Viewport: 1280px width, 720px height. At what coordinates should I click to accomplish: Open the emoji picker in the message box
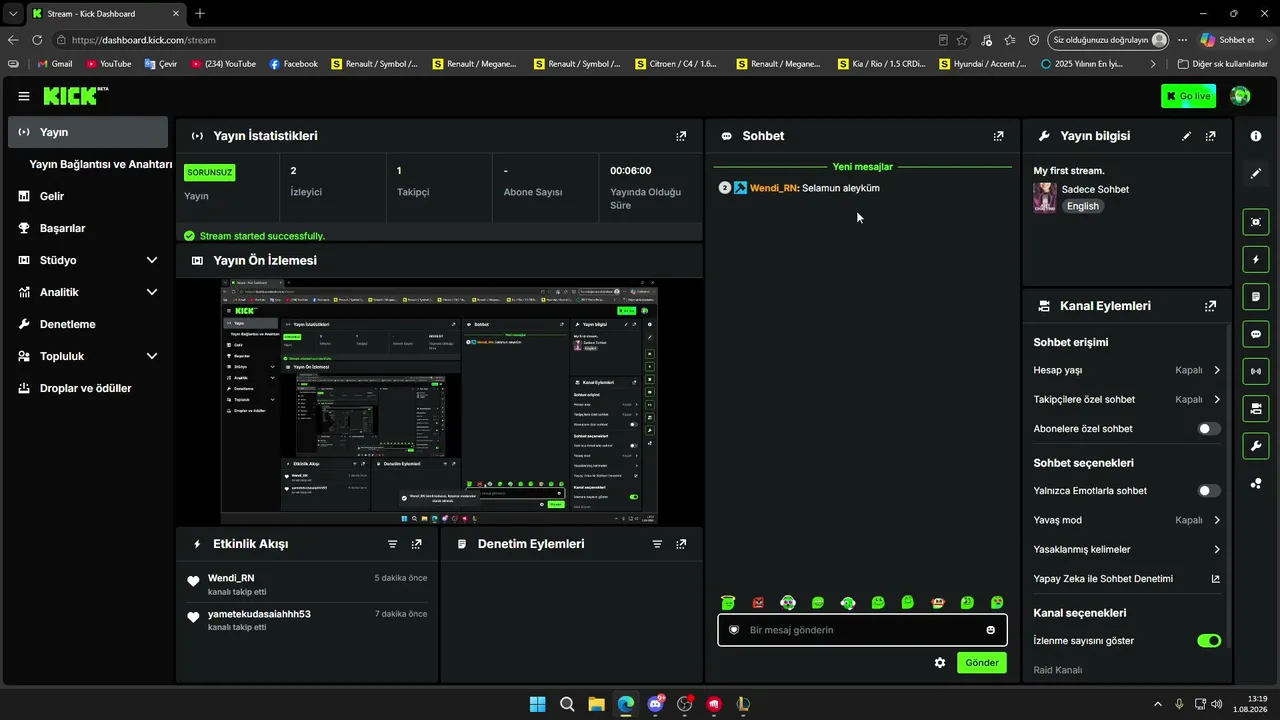991,630
